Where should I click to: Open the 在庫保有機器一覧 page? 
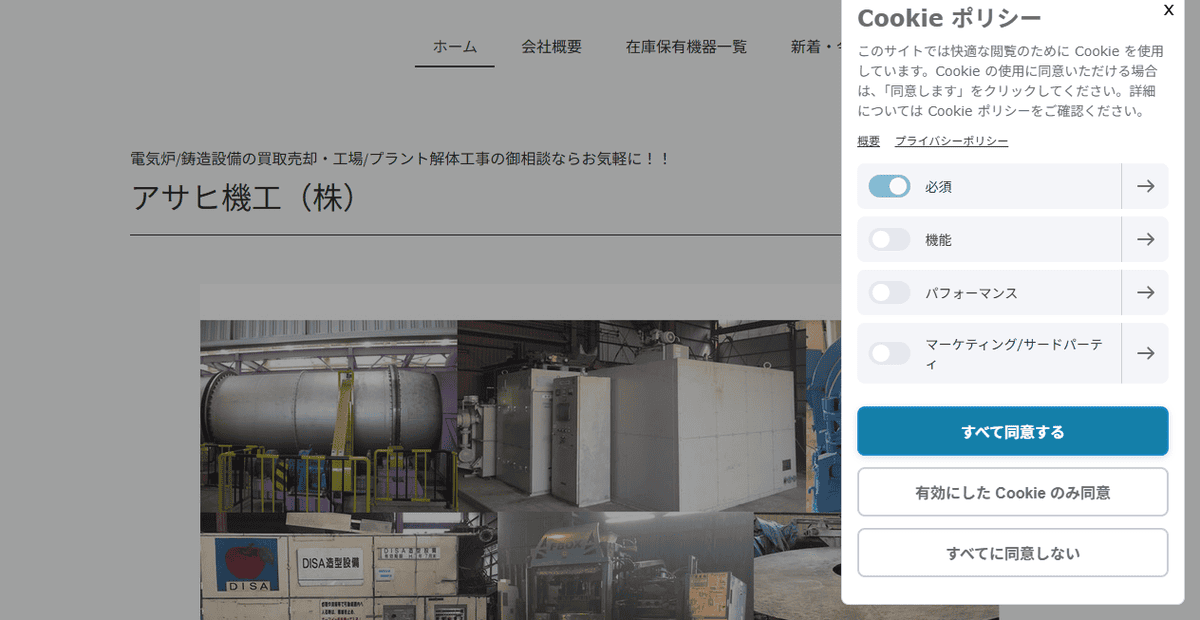tap(687, 46)
